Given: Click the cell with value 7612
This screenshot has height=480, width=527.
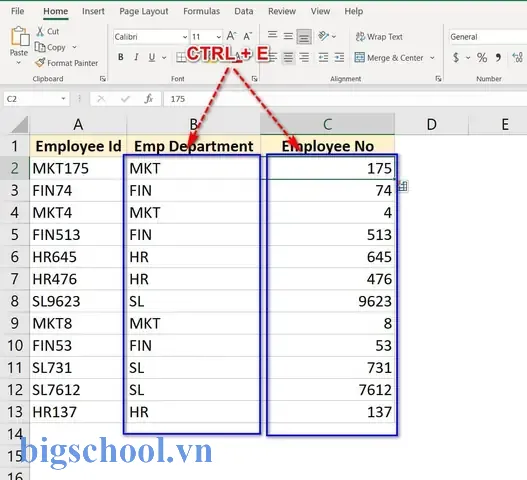Looking at the screenshot, I should tap(328, 390).
